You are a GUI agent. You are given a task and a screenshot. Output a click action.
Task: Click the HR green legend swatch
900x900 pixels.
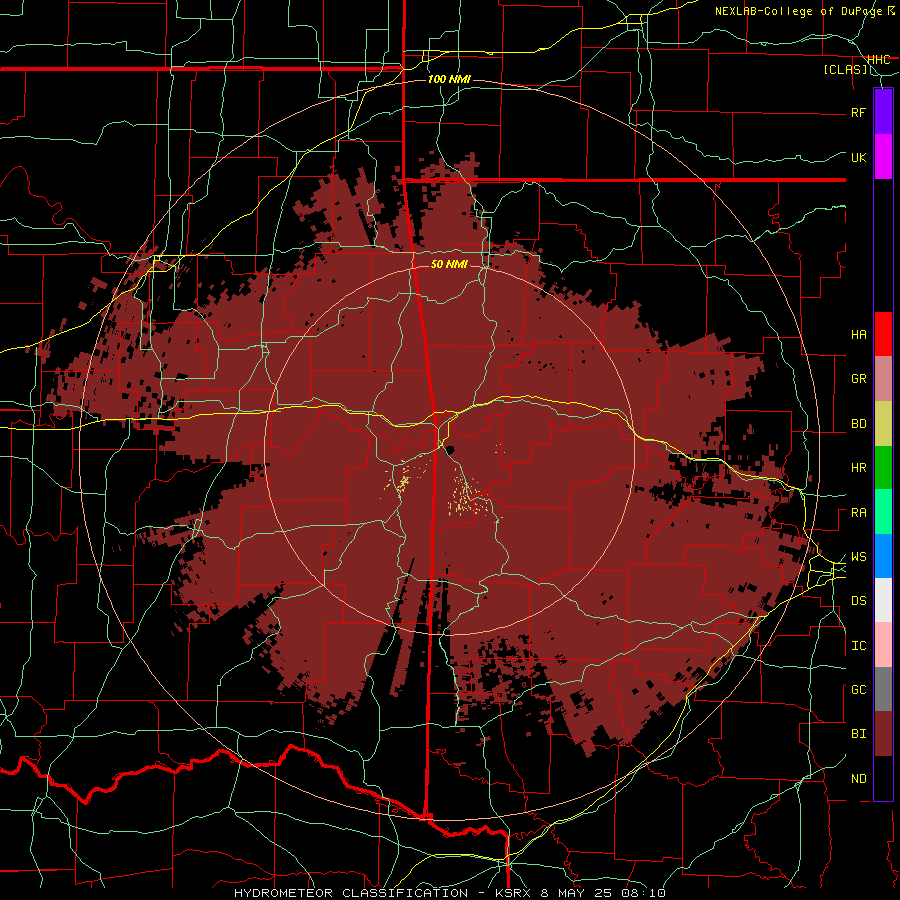tap(883, 468)
